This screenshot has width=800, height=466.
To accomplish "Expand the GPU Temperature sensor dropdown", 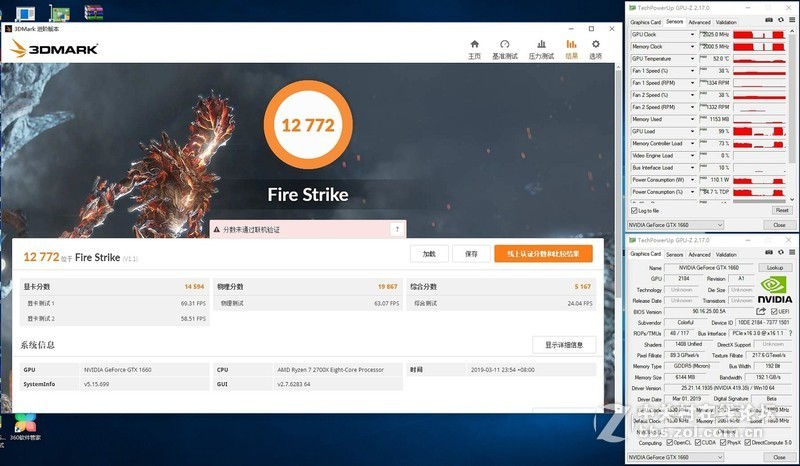I will tap(692, 59).
